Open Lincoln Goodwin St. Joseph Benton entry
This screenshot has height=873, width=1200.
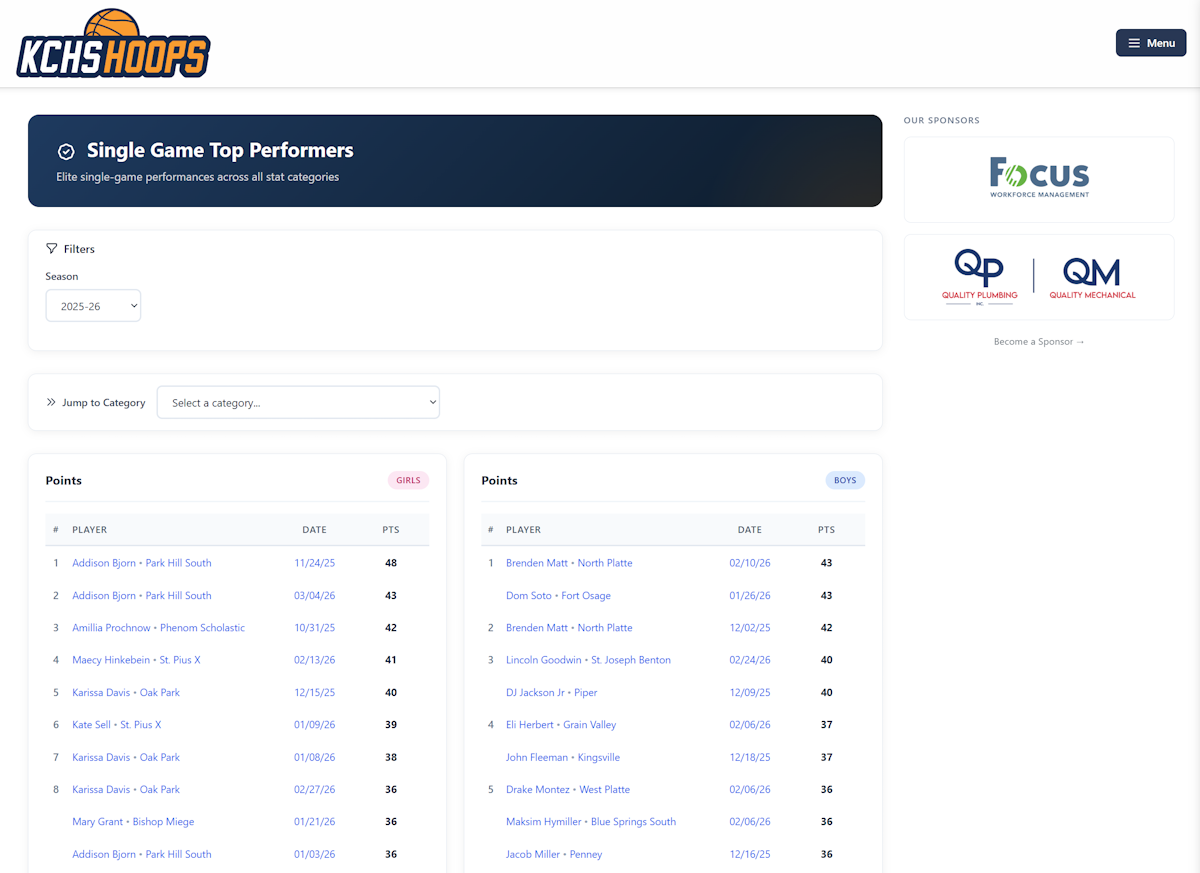(x=588, y=660)
